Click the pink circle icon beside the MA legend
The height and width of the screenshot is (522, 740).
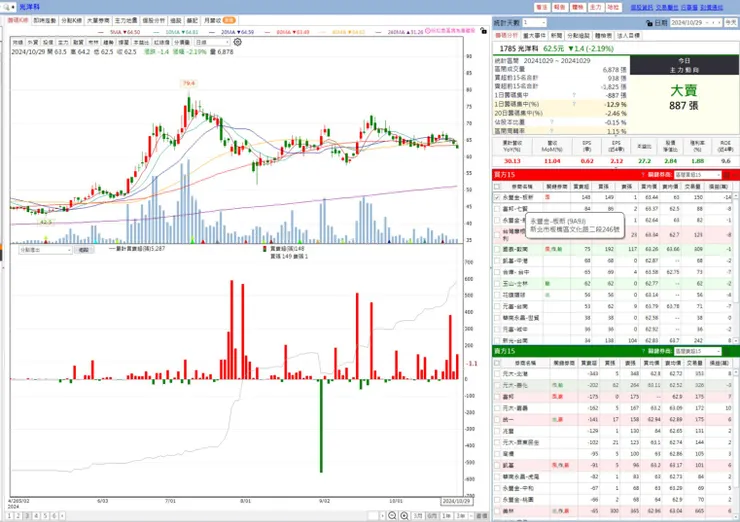click(428, 31)
